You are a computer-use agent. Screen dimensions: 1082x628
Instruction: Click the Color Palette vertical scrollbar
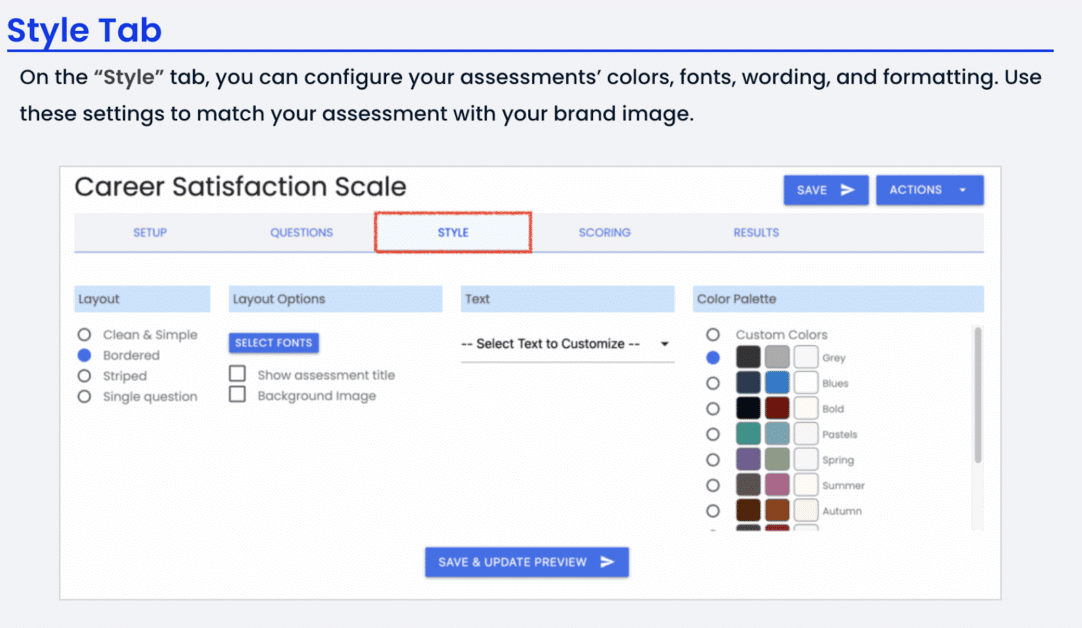(977, 393)
